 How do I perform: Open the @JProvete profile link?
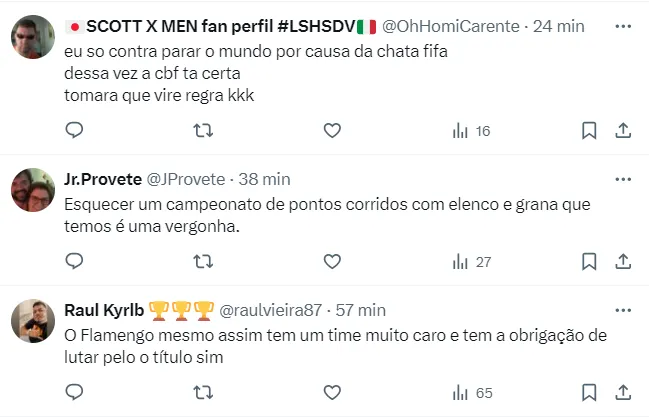click(x=188, y=180)
